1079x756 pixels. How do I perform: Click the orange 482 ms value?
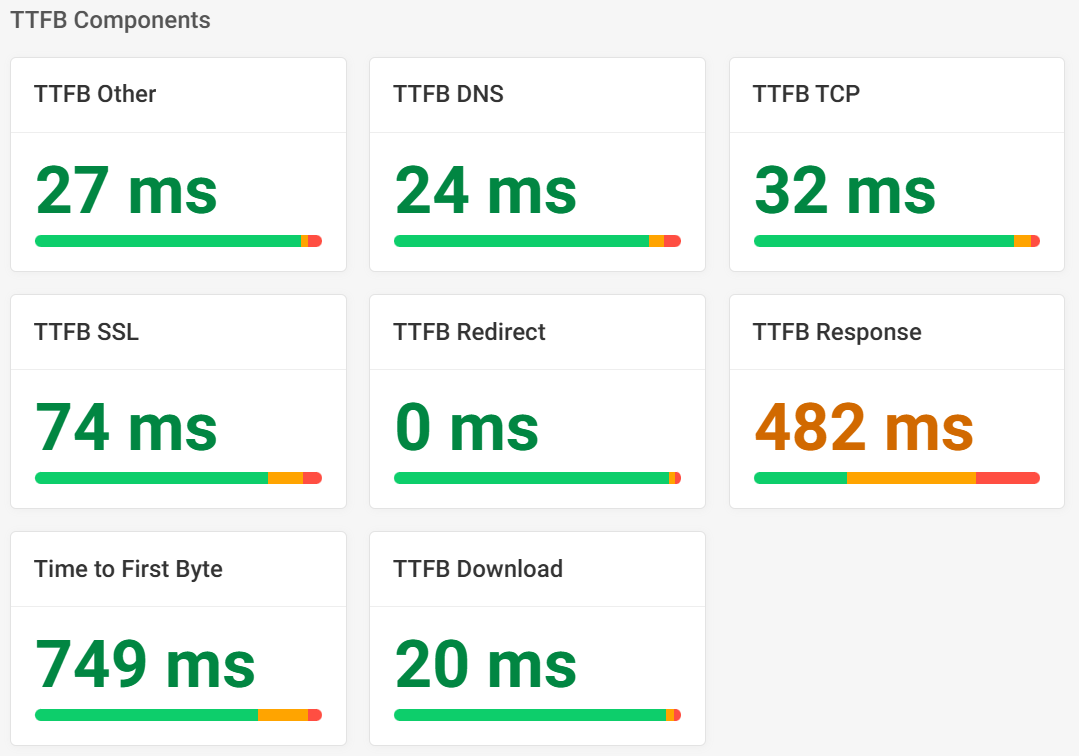point(864,428)
